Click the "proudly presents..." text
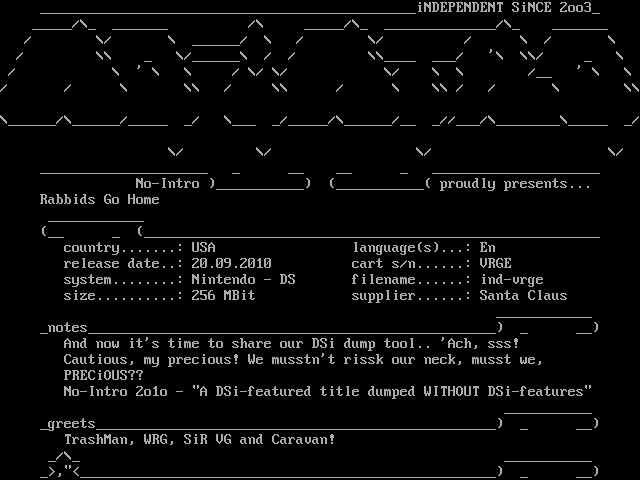The image size is (640, 480). (x=515, y=184)
